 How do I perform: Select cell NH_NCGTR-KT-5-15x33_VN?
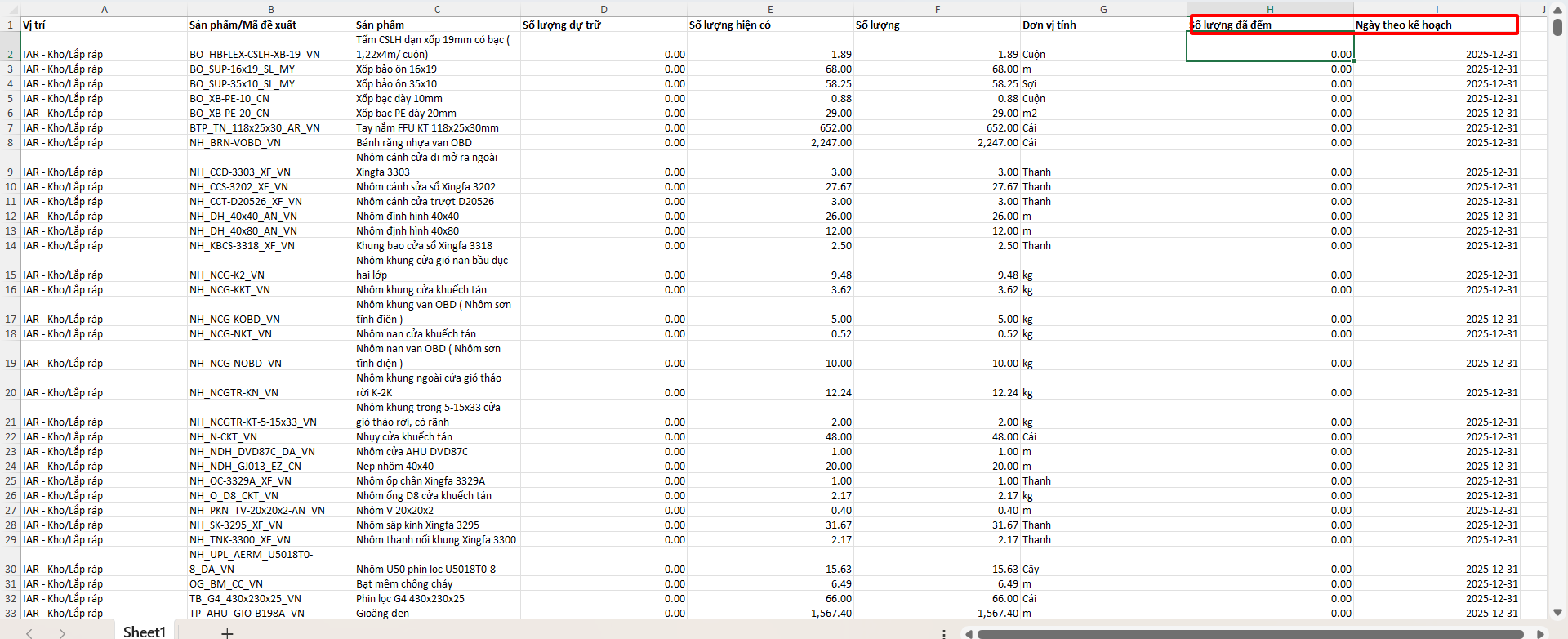pyautogui.click(x=270, y=414)
